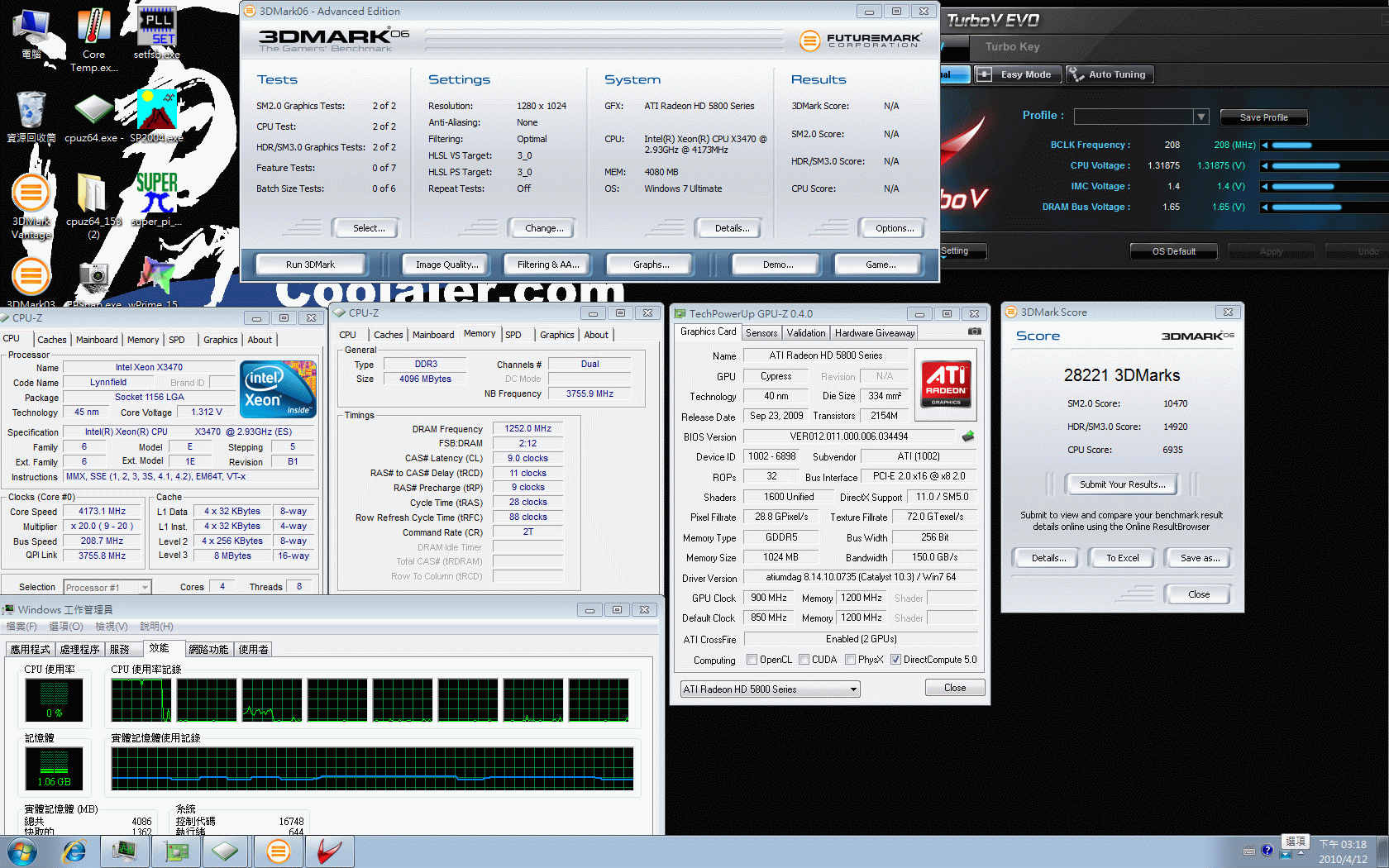Open the SPD tab in the Memory CPU-Z window
This screenshot has height=868, width=1389.
pos(513,335)
